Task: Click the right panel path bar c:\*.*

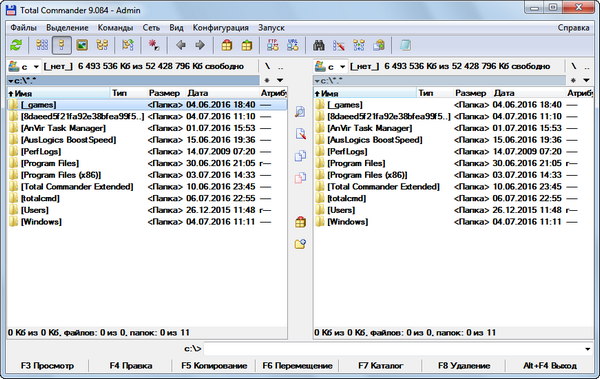Action: (440, 80)
